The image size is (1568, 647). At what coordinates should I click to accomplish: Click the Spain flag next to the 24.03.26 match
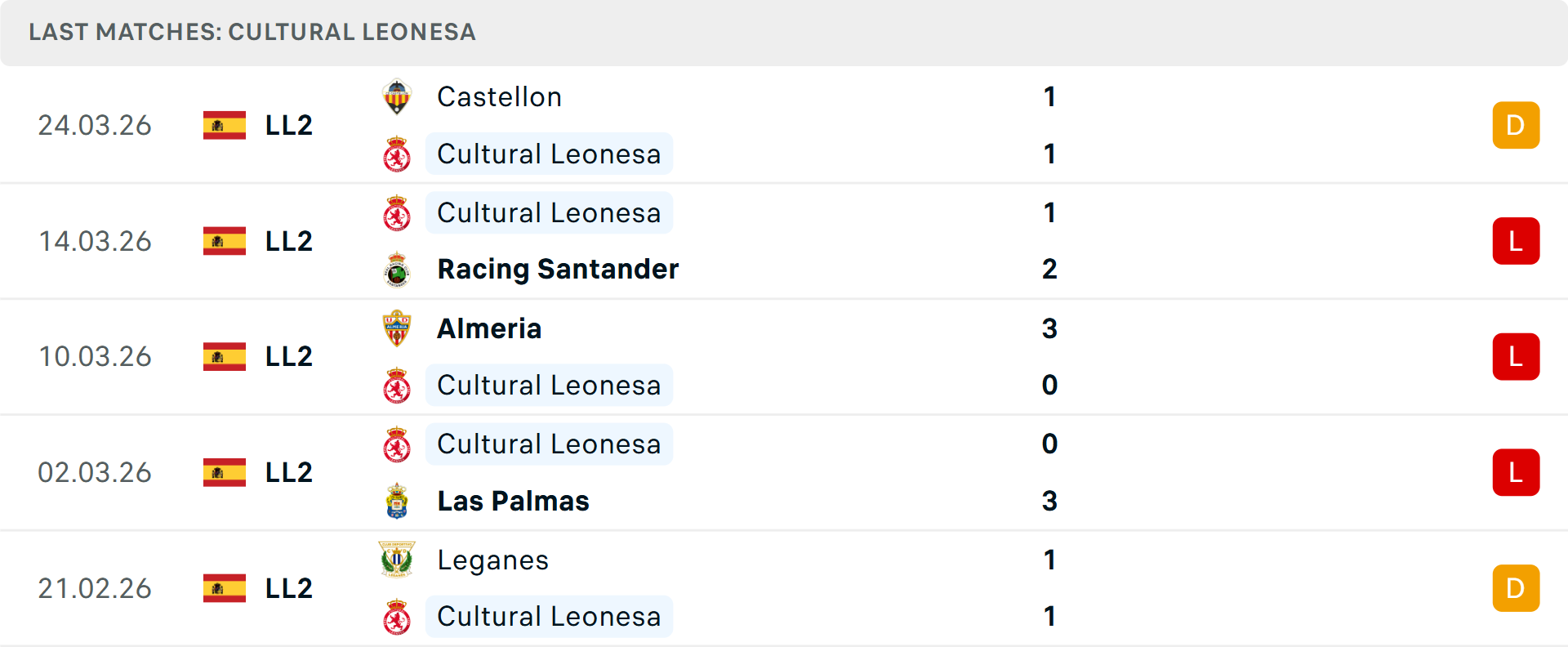[223, 125]
